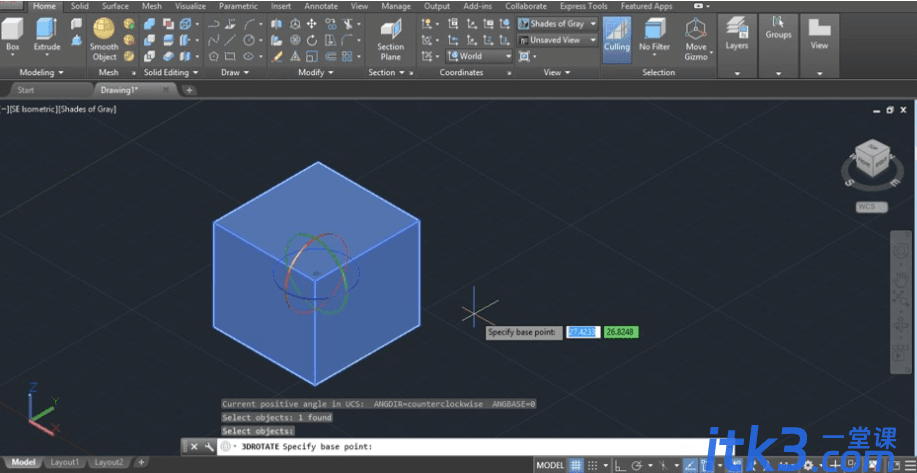917x473 pixels.
Task: Close the command line with X
Action: [194, 447]
